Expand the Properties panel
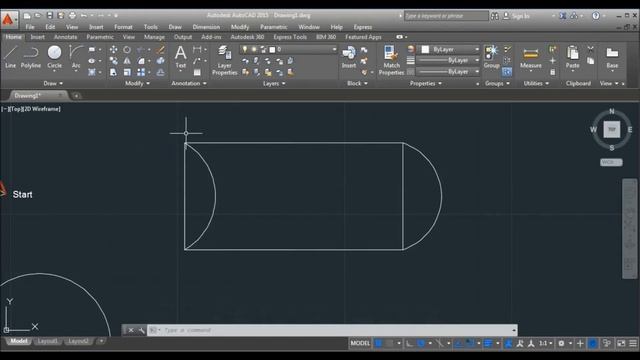Screen dimensions: 640x360 pos(426,83)
